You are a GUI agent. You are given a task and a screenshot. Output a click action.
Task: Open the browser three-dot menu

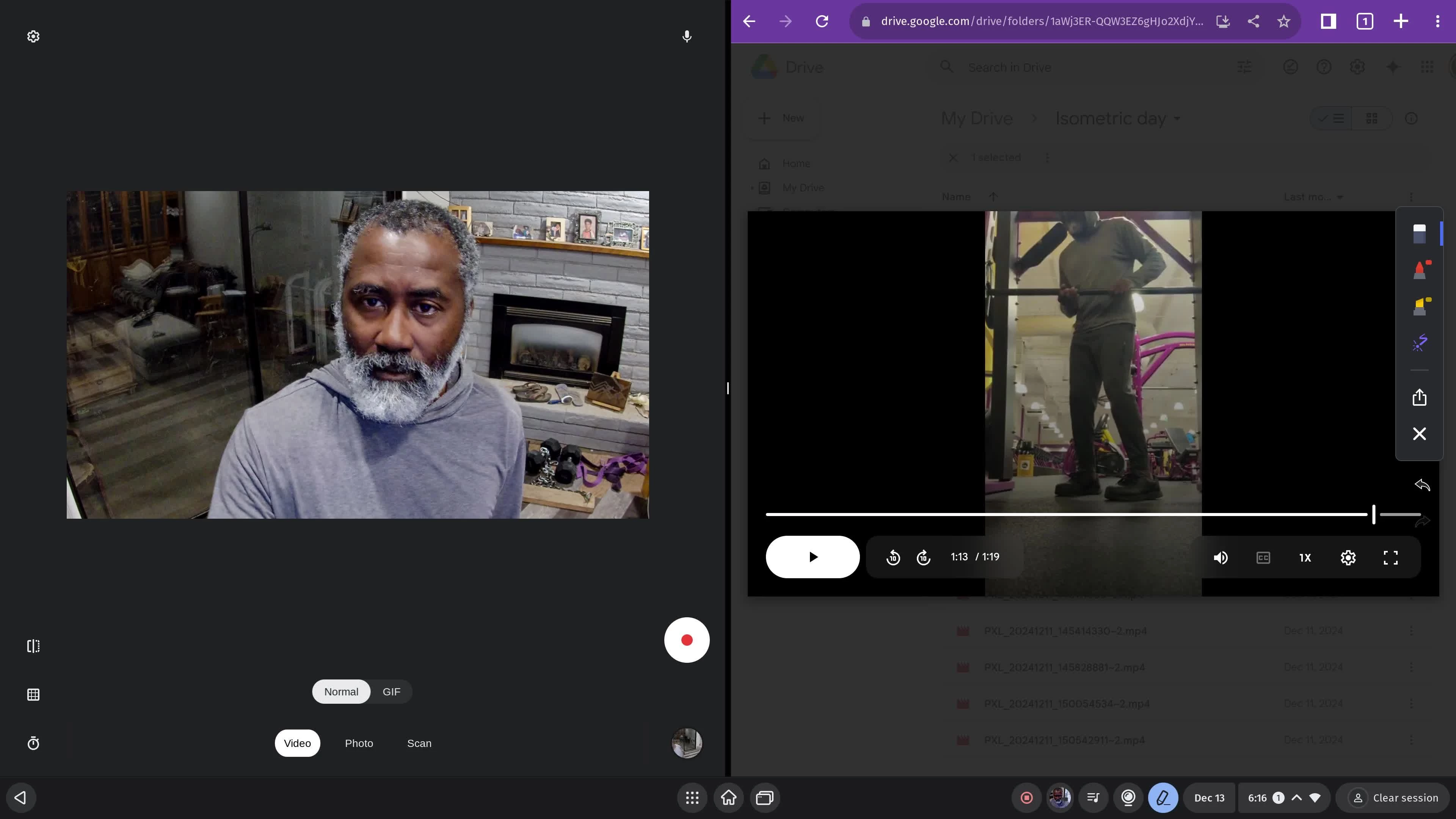tap(1437, 22)
